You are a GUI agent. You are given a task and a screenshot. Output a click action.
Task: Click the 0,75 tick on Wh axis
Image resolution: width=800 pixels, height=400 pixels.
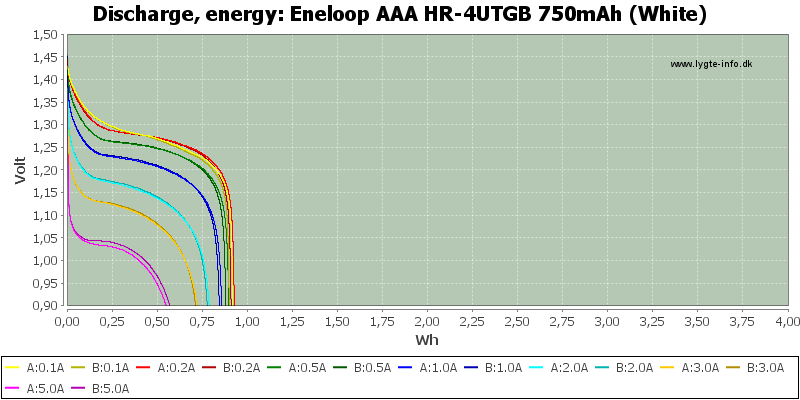coord(202,320)
